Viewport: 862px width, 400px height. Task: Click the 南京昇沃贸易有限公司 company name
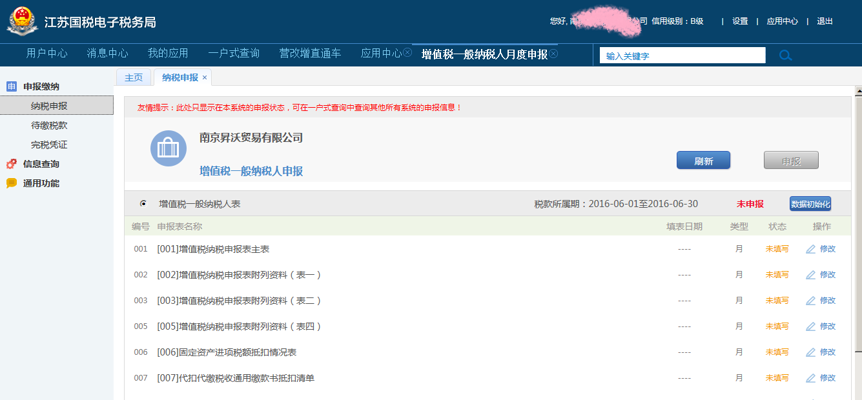[x=251, y=138]
